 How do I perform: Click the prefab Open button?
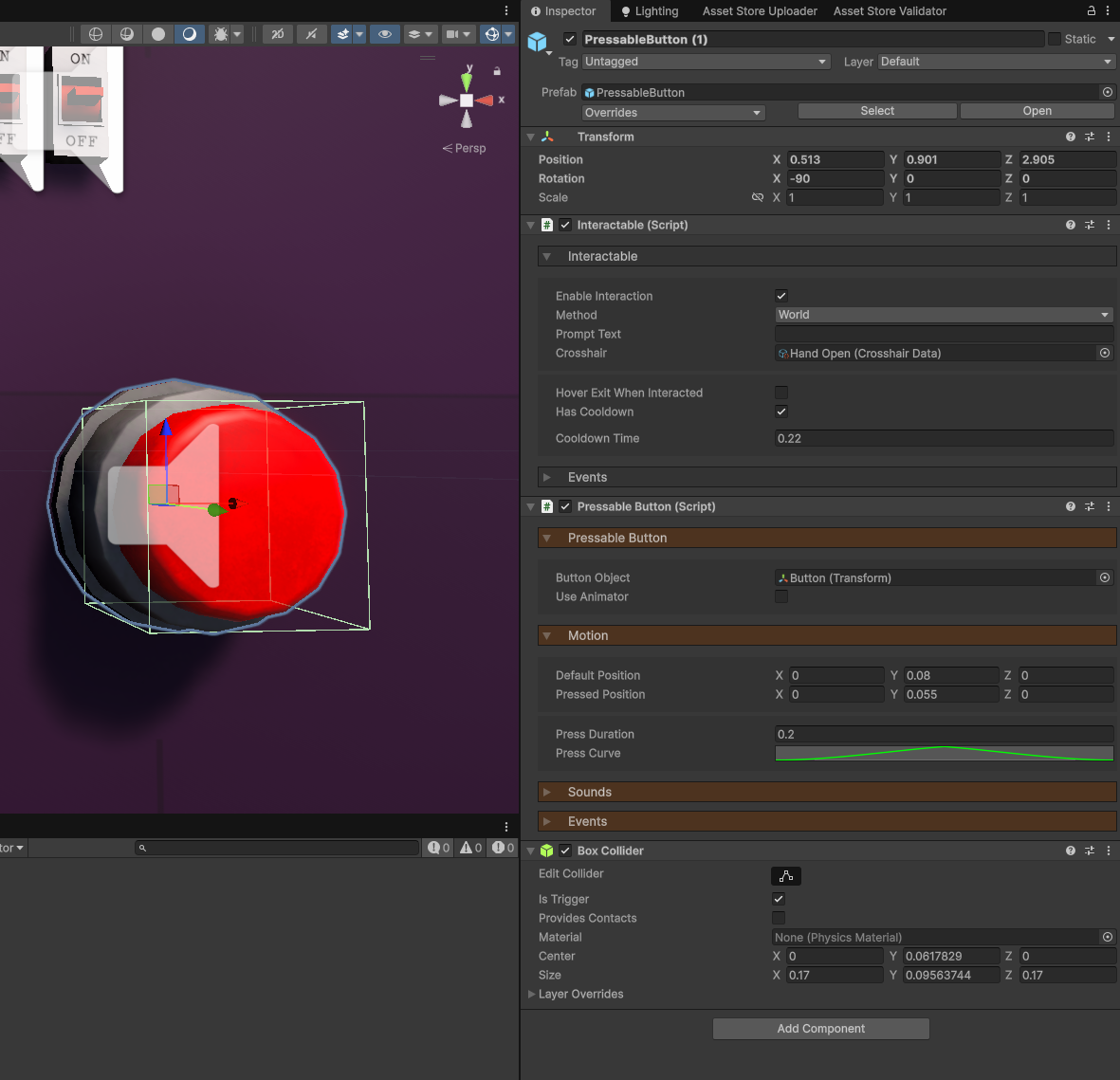point(1037,111)
